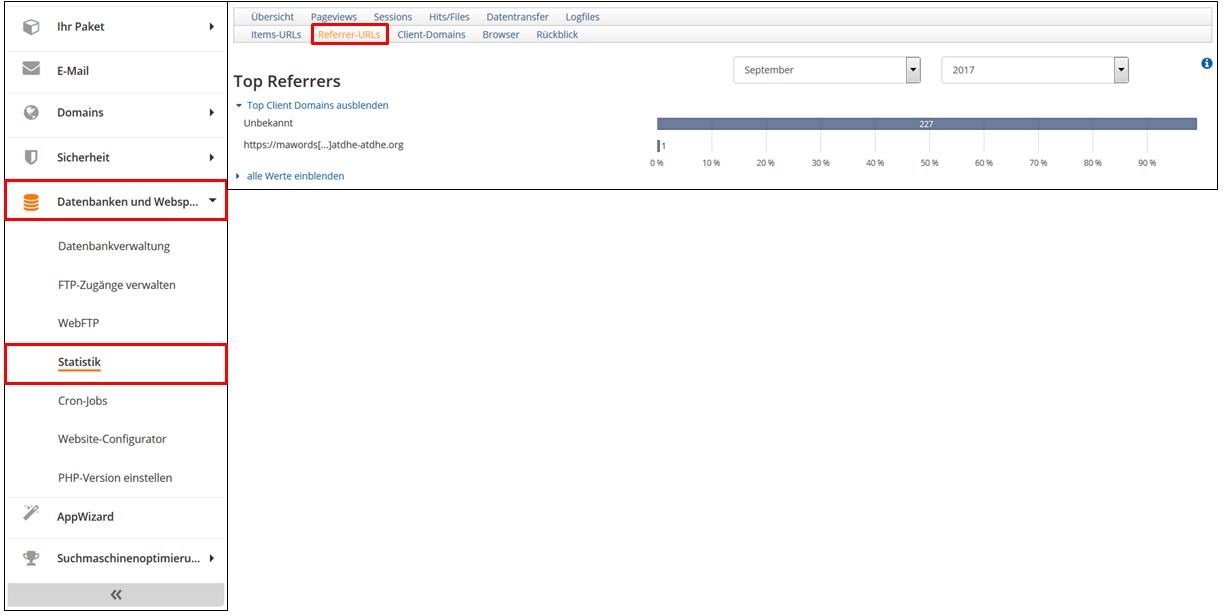This screenshot has height=615, width=1223.
Task: Collapse the sidebar with double-arrow button
Action: (116, 595)
